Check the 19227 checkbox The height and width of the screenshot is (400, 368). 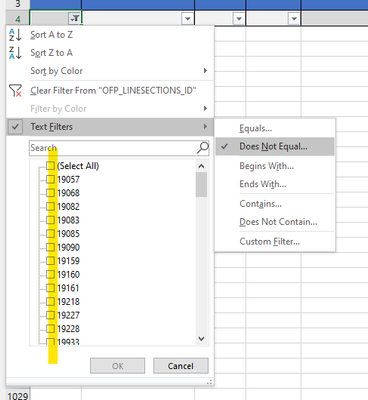pyautogui.click(x=50, y=315)
